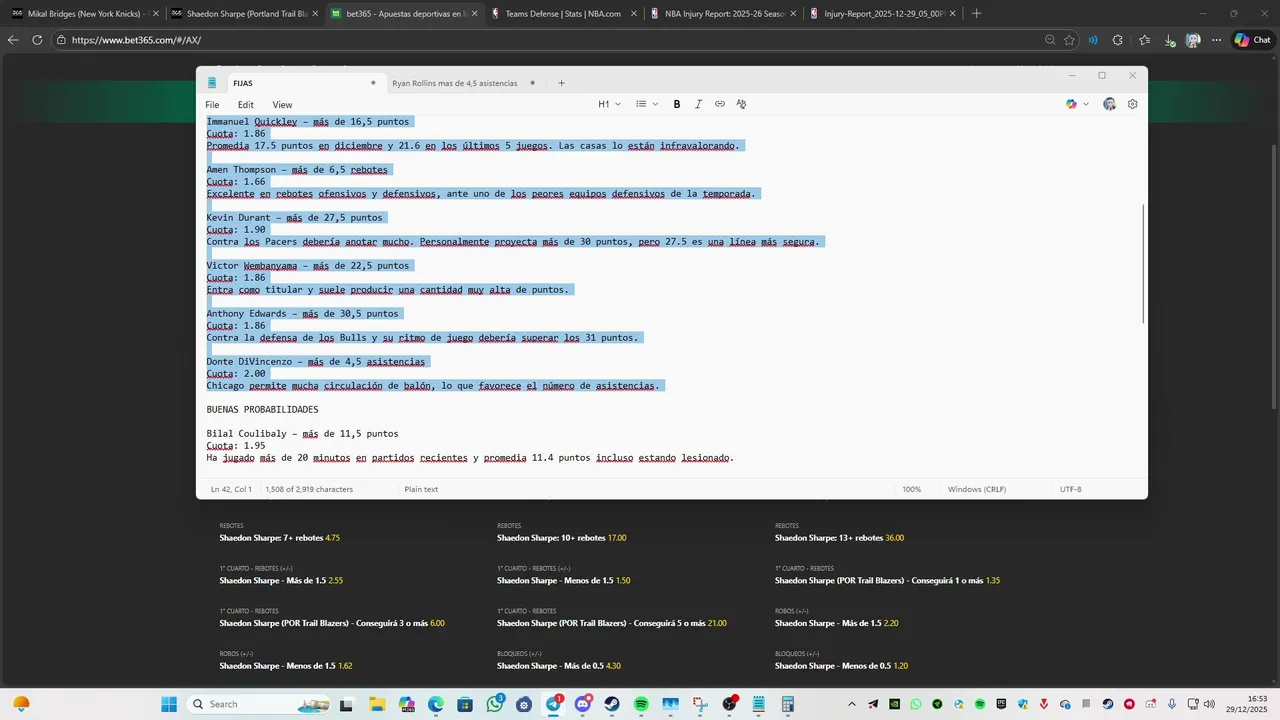Open the Edge extensions menu

pos(1118,40)
